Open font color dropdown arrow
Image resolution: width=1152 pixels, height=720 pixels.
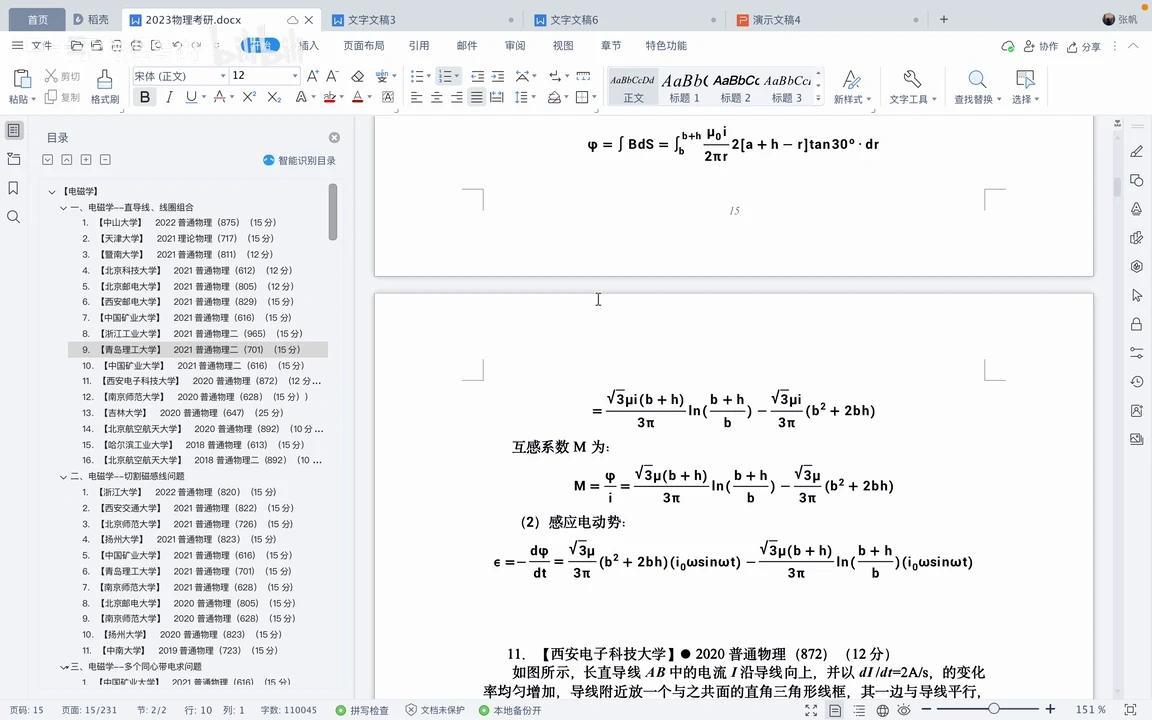(369, 97)
